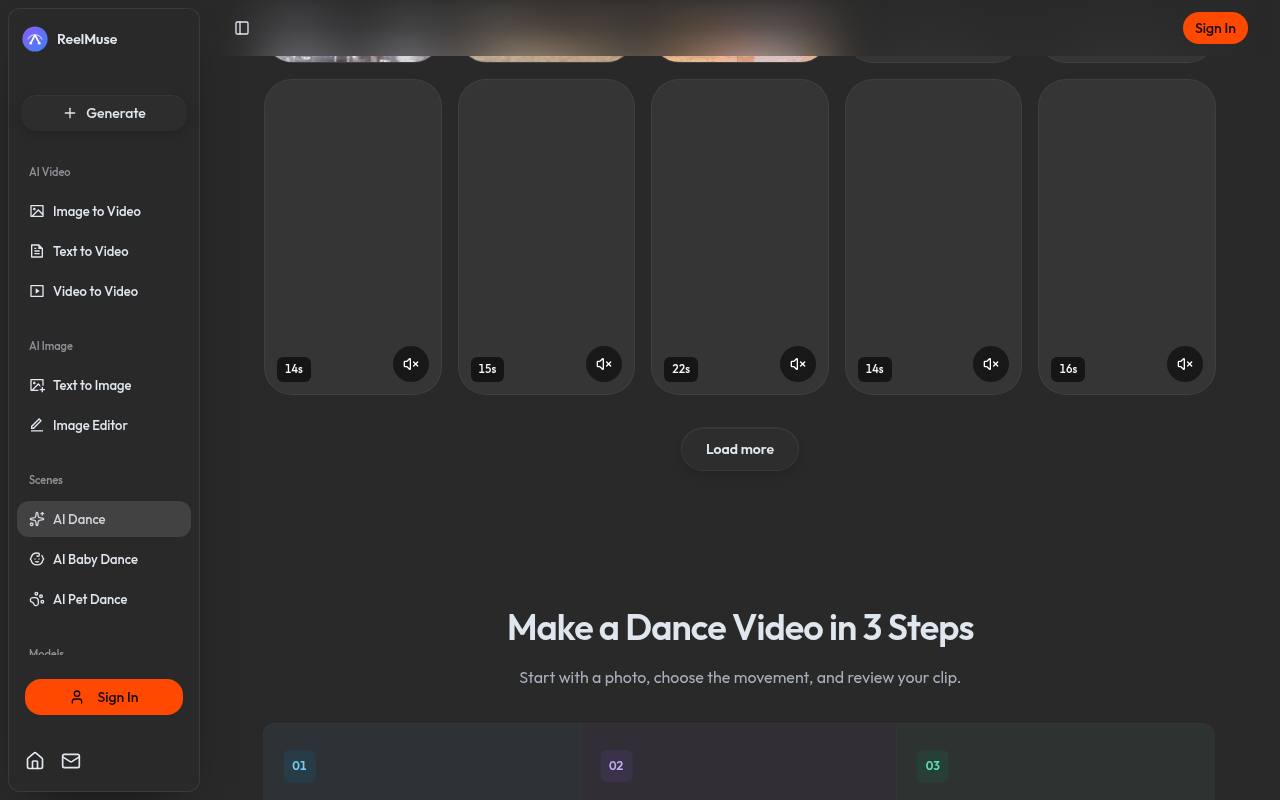Click Load more videos
The width and height of the screenshot is (1280, 800).
[740, 449]
